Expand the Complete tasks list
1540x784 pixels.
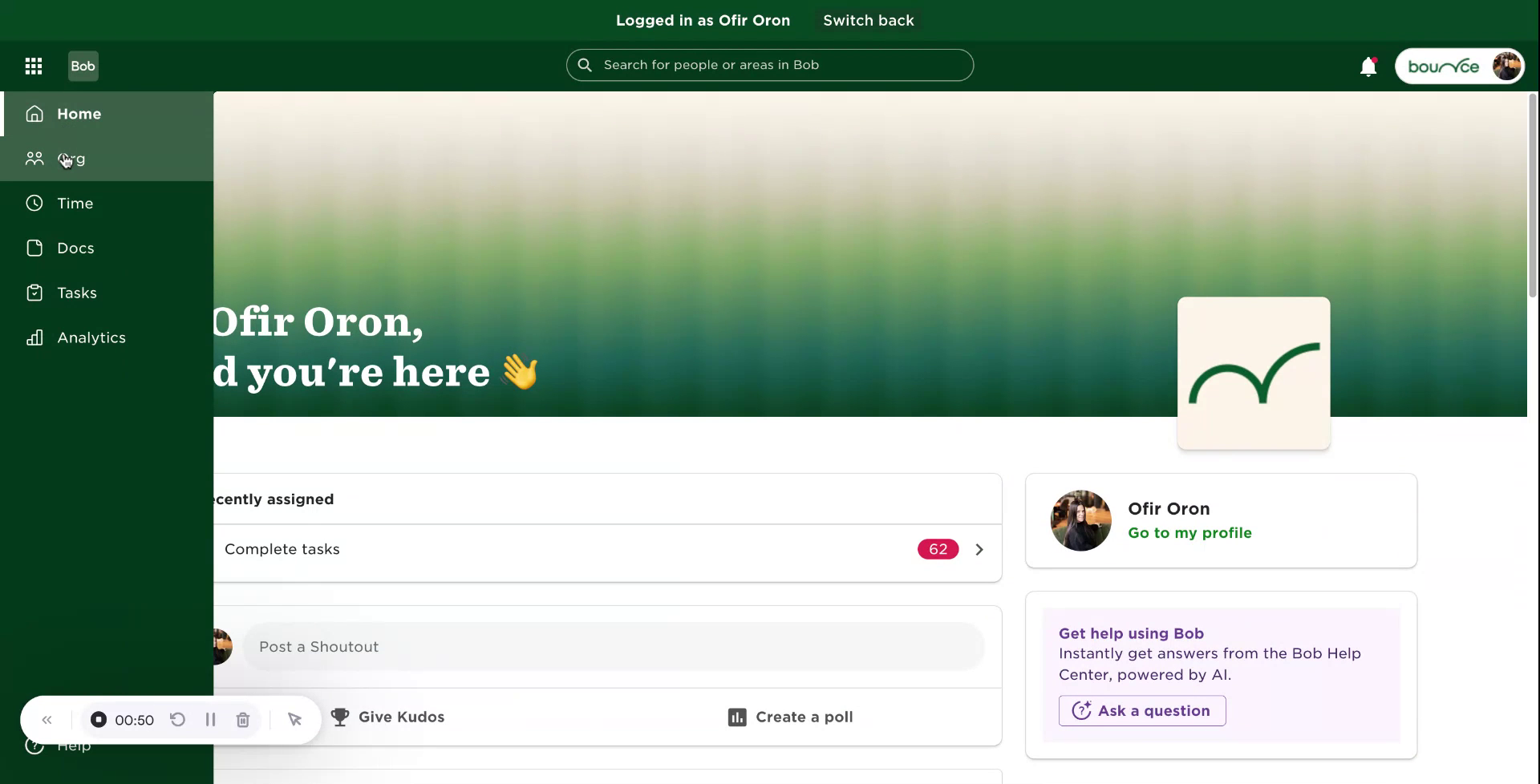[x=979, y=549]
